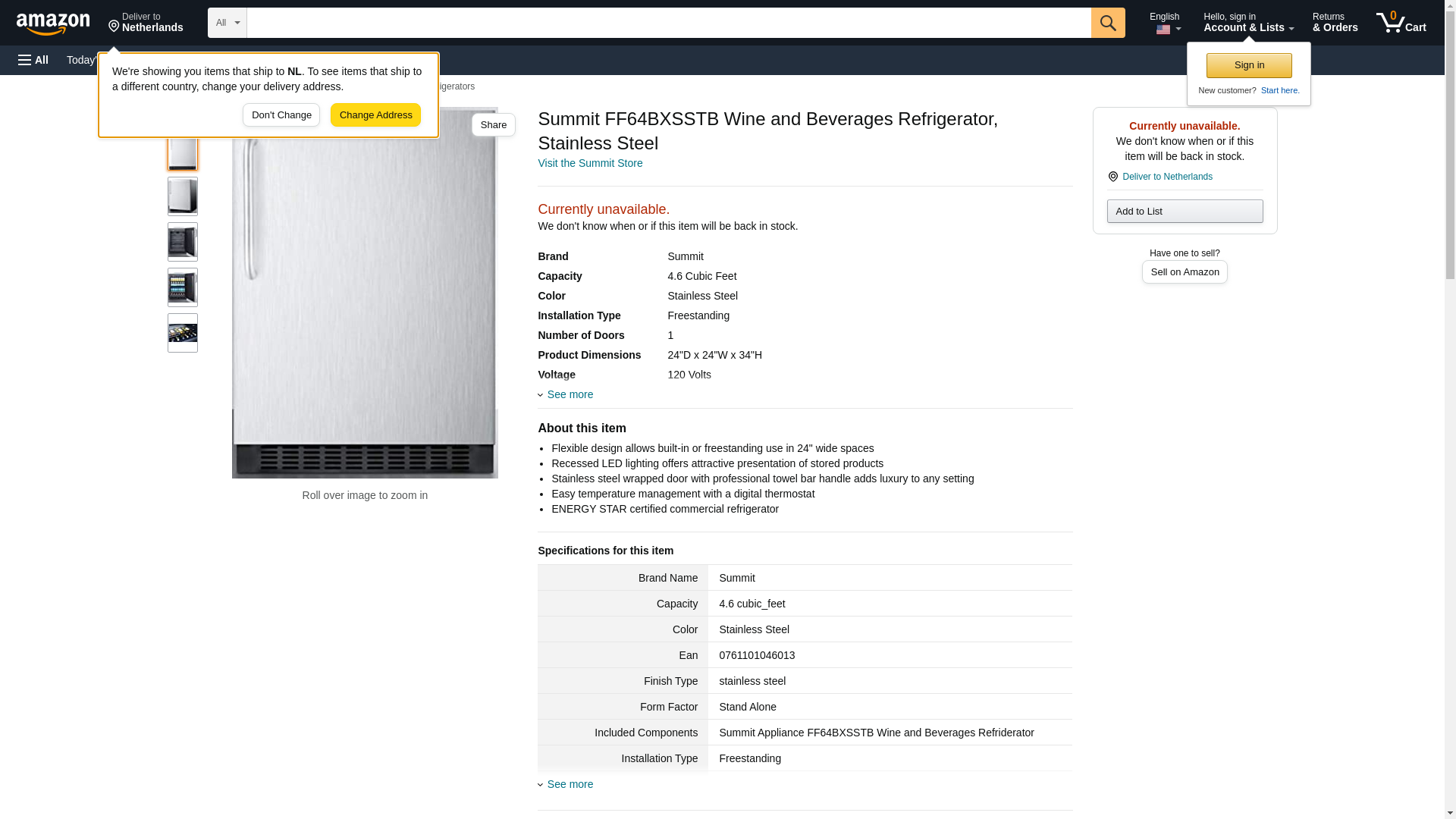Focus the Amazon search input field
1456x819 pixels.
tap(667, 23)
